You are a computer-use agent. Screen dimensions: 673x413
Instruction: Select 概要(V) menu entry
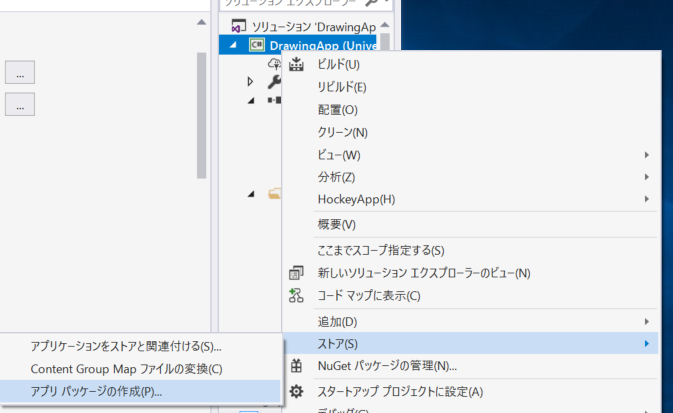[471, 225]
